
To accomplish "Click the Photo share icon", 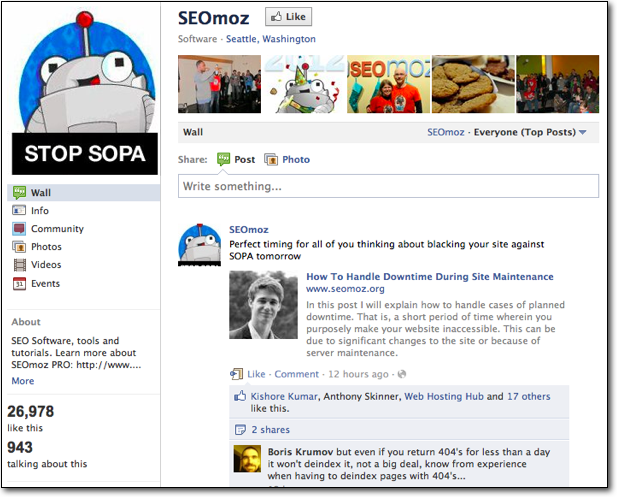I will pos(271,160).
